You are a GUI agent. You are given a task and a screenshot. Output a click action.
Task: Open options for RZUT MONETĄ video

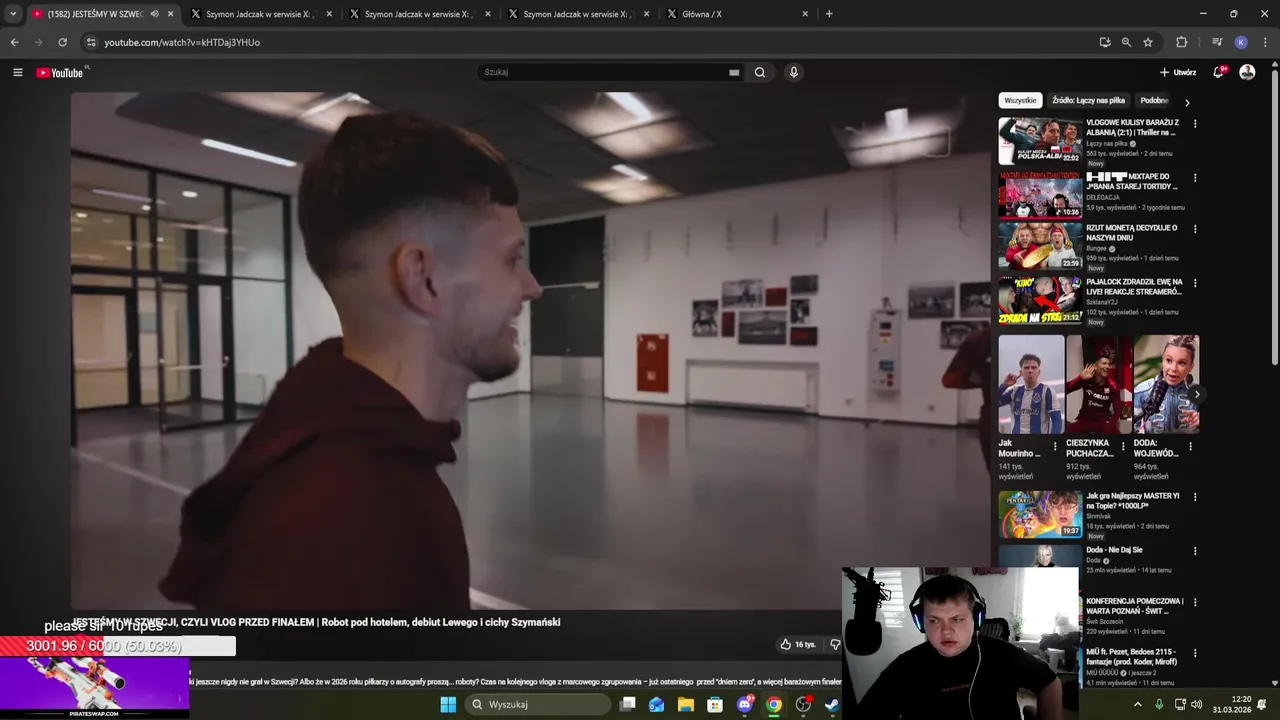click(x=1195, y=229)
